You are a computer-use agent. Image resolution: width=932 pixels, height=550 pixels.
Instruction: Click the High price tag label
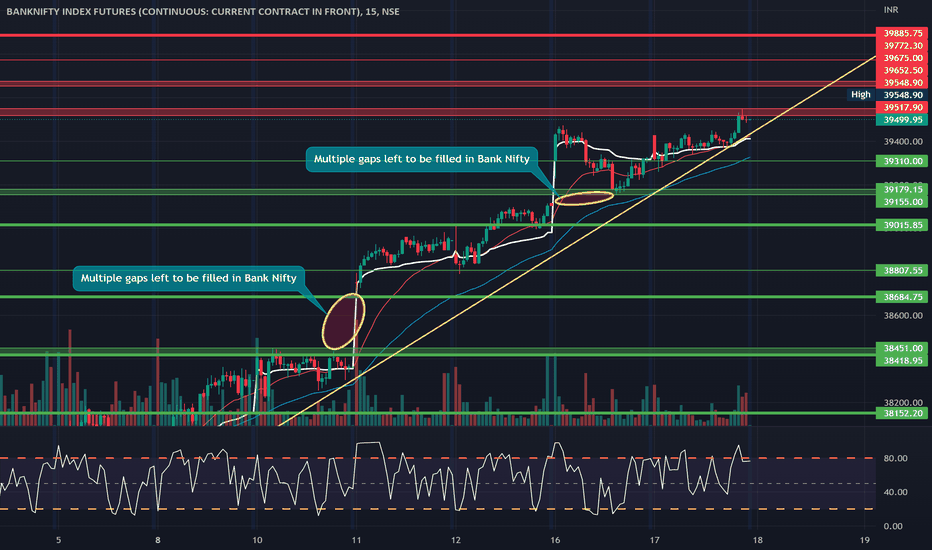coord(860,95)
